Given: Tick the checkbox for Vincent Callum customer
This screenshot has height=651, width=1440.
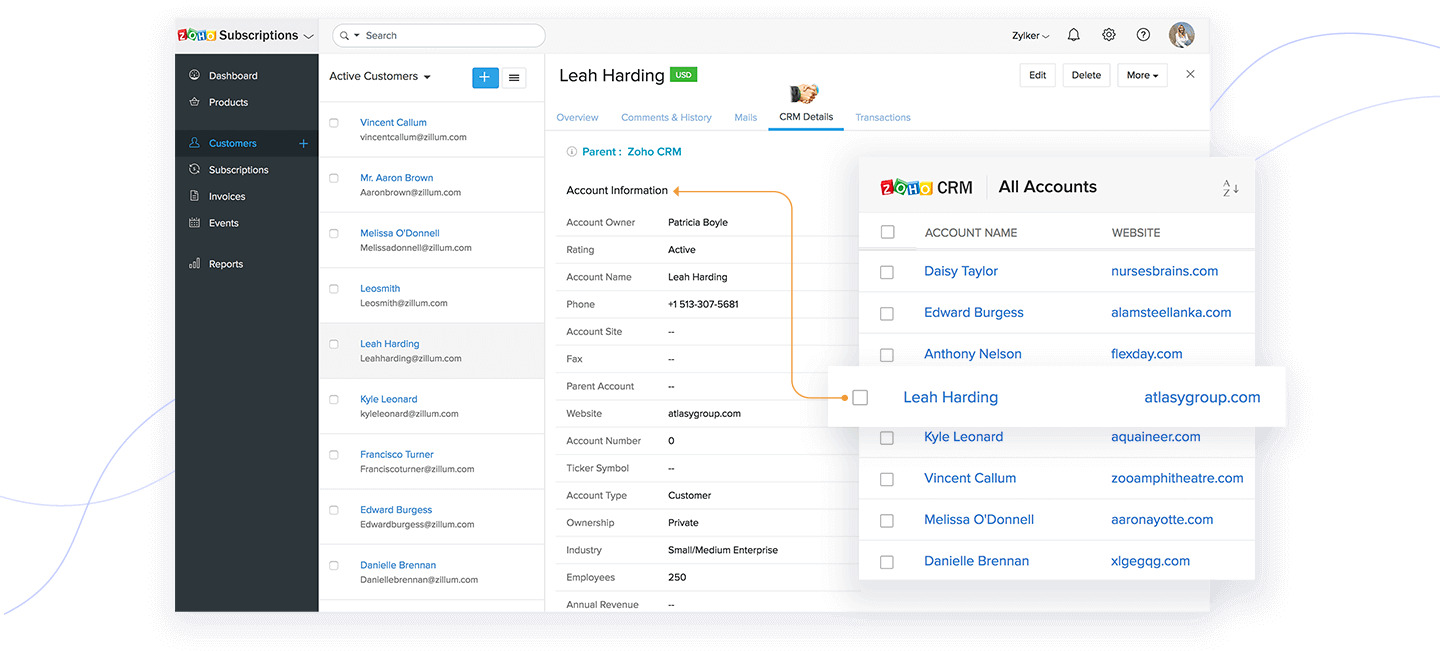Looking at the screenshot, I should coord(334,123).
